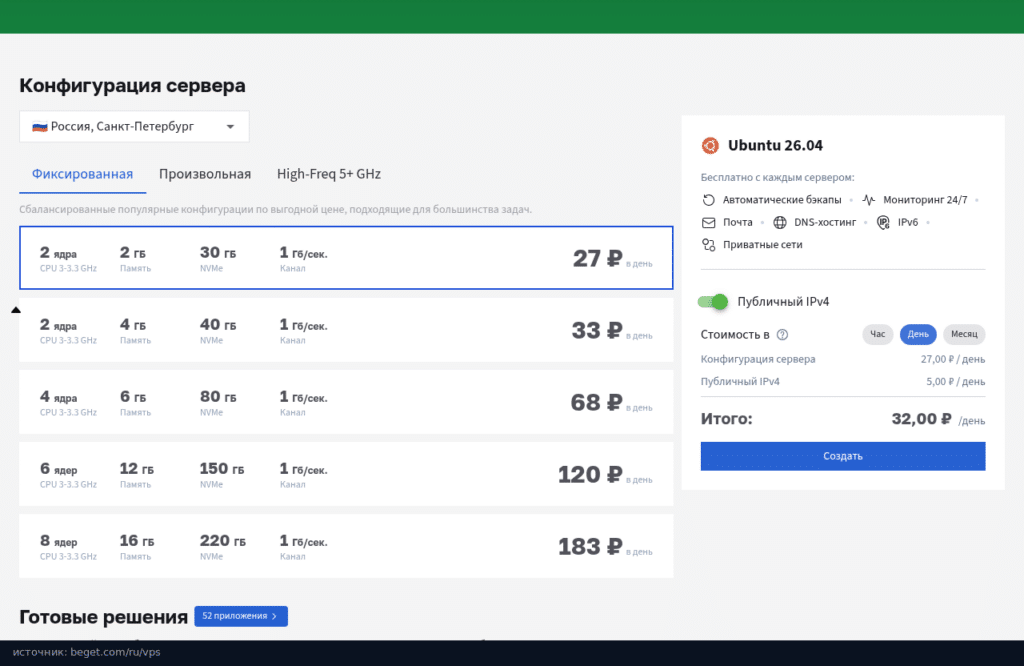Viewport: 1024px width, 666px height.
Task: Click the automatic backups icon
Action: [709, 200]
